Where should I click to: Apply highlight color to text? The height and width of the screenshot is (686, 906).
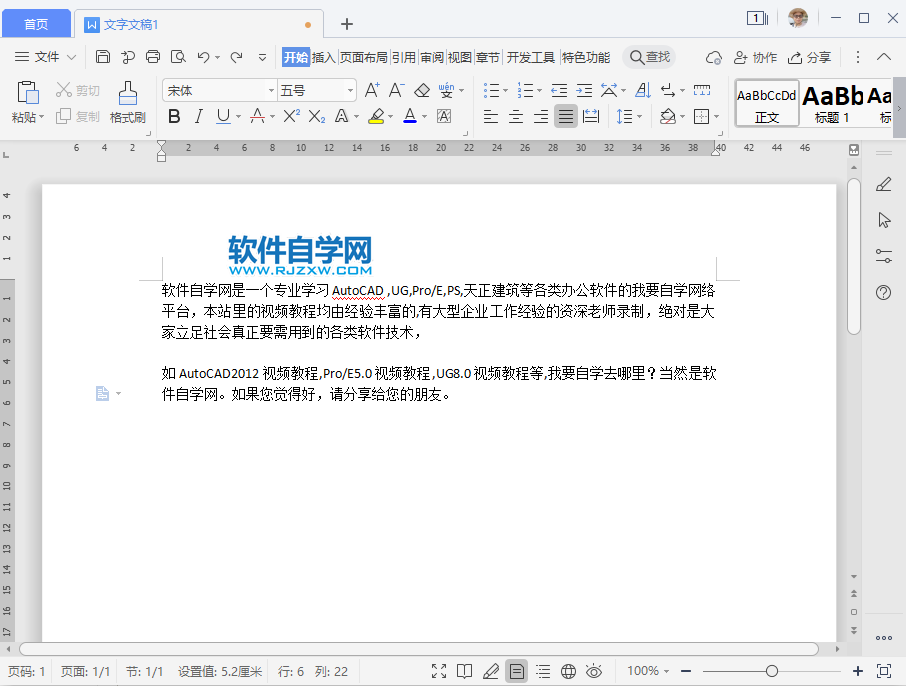[377, 117]
